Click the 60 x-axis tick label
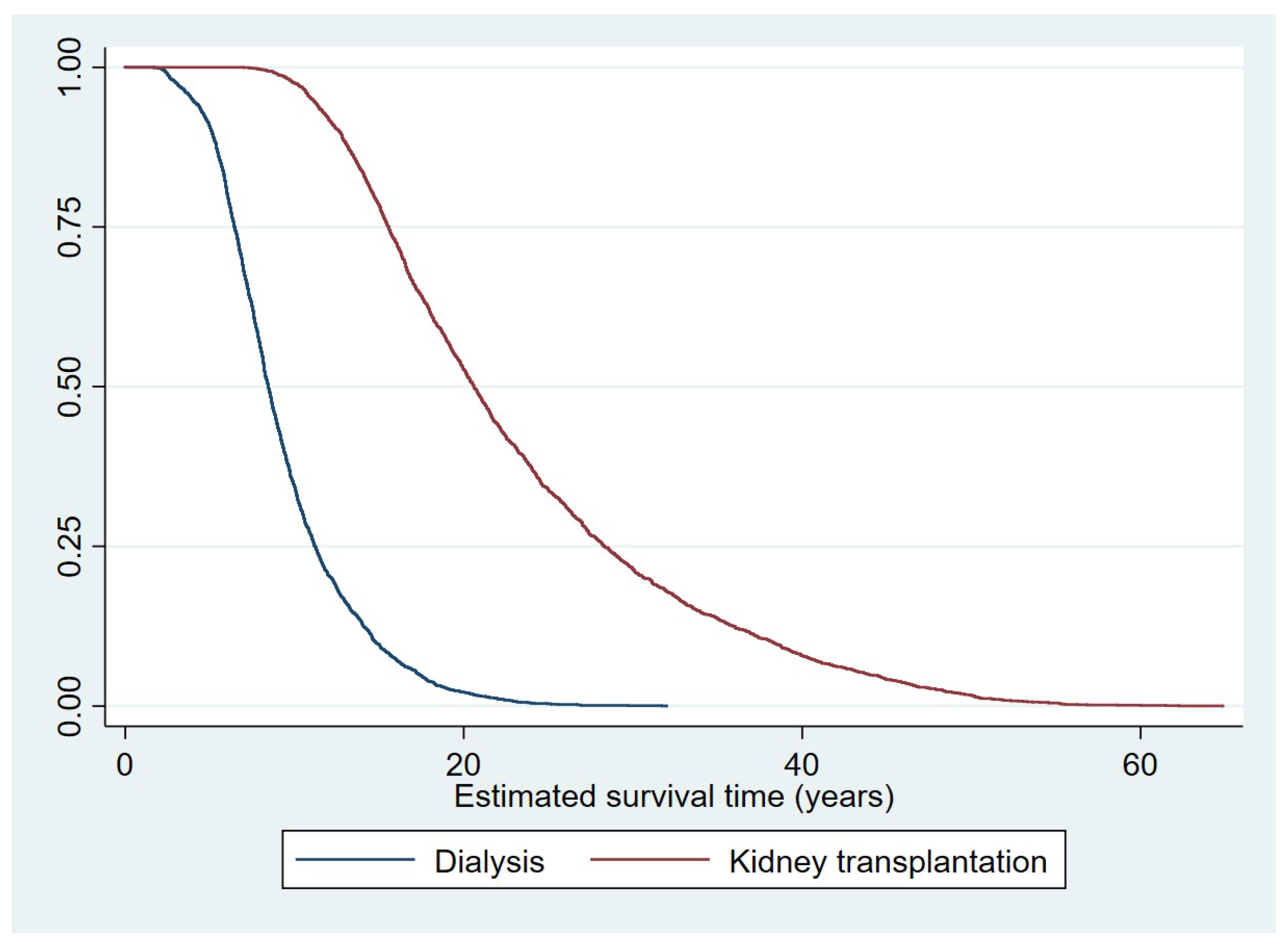 coord(1140,765)
